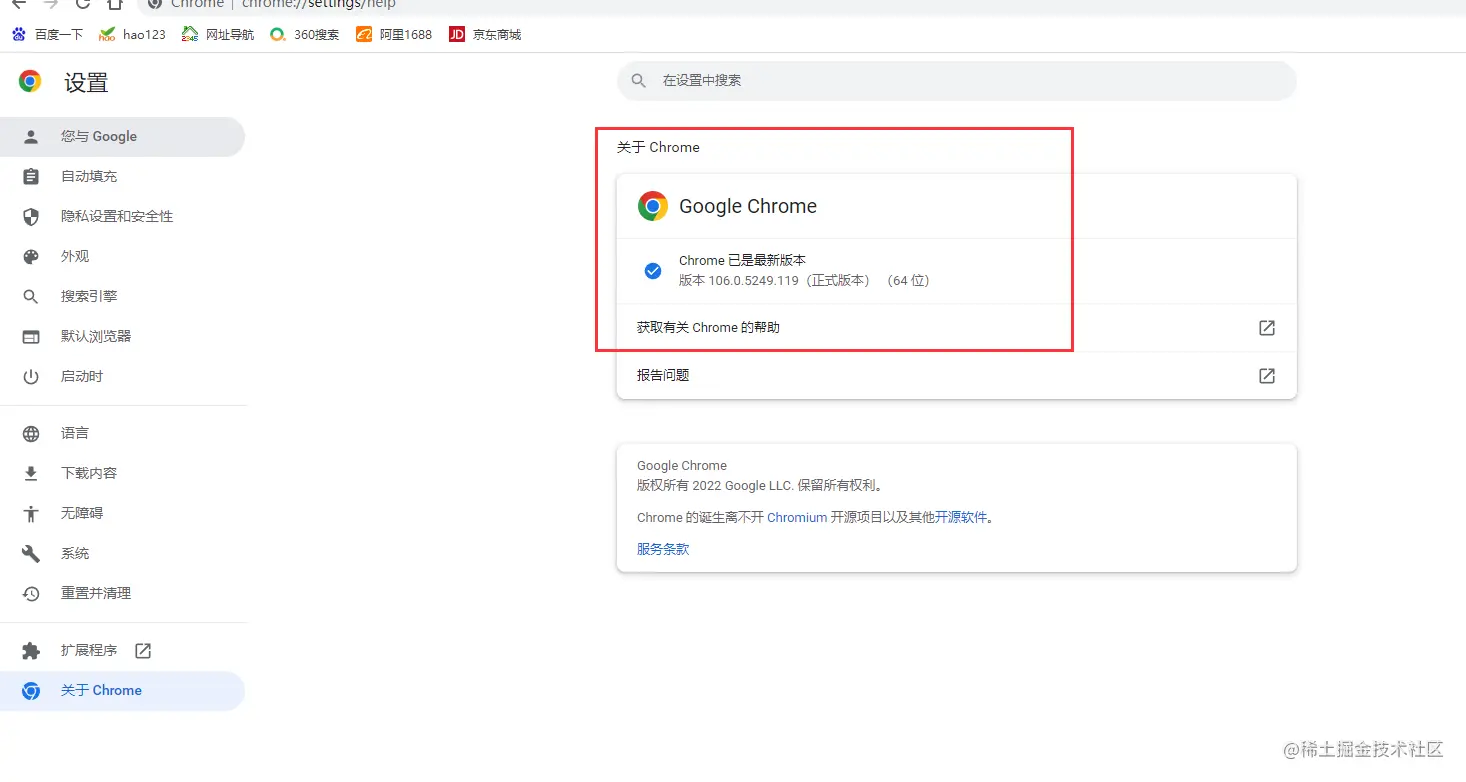Viewport: 1466px width, 782px height.
Task: Select 关于 Chrome in the sidebar
Action: point(101,690)
